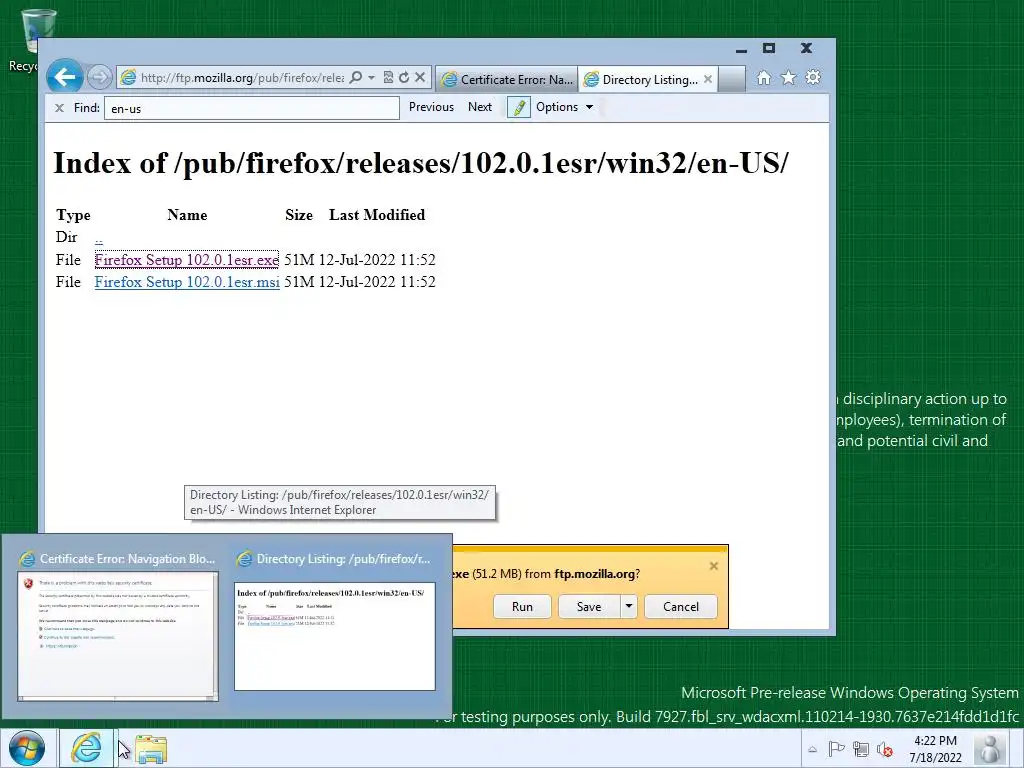Open Favorites with the star icon
This screenshot has width=1024, height=768.
pos(788,78)
